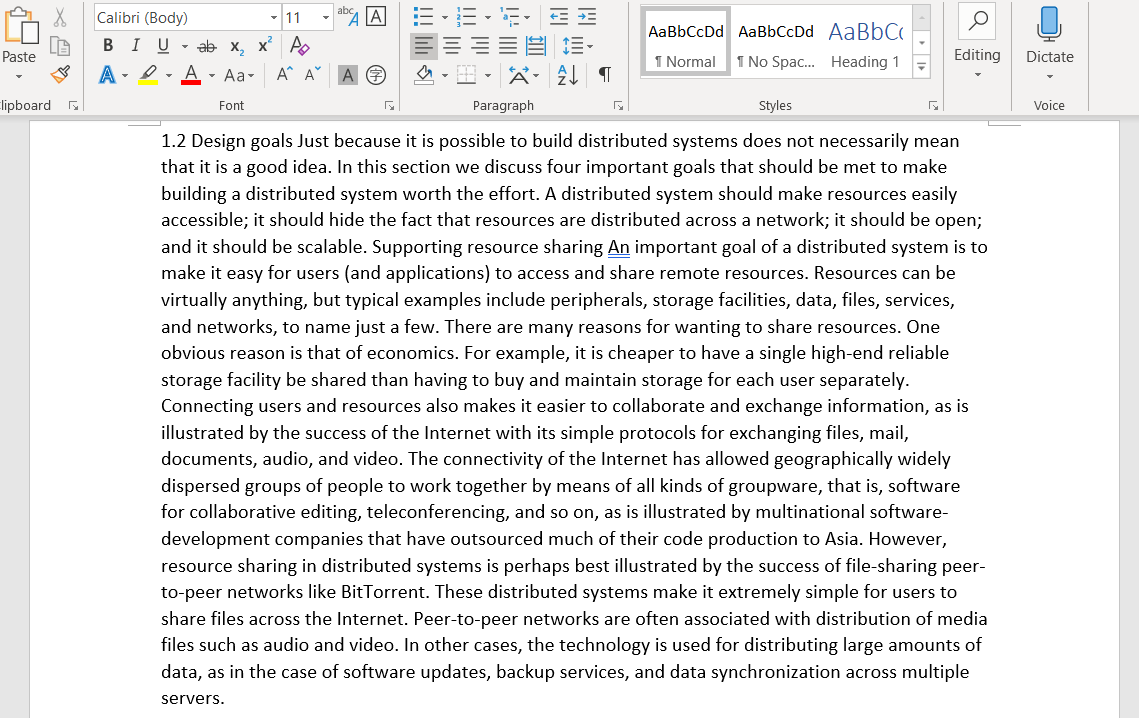This screenshot has width=1139, height=718.
Task: Open the Editing search group
Action: coord(977,41)
